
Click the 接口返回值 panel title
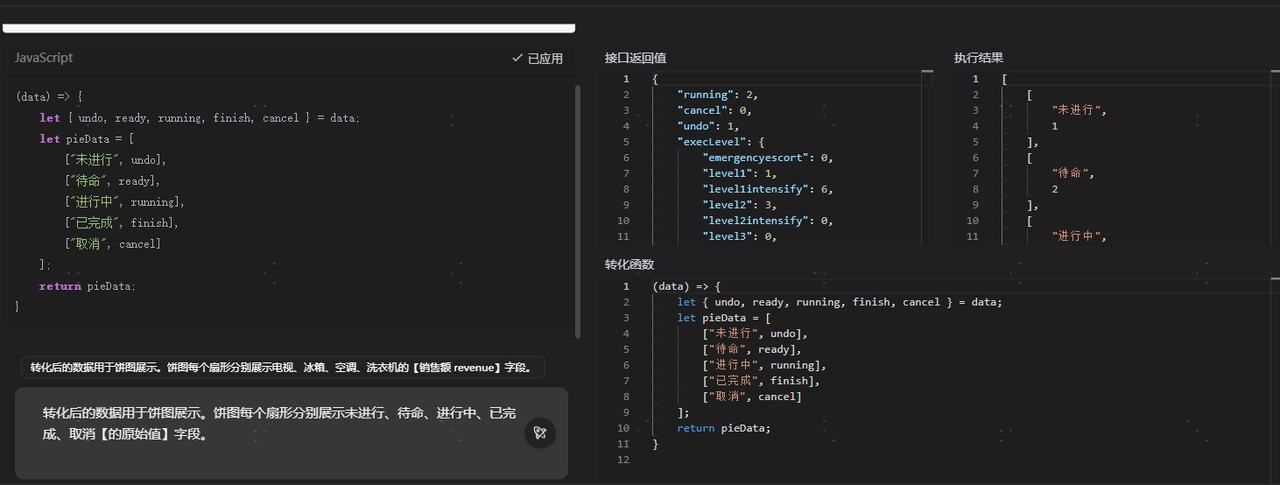tap(635, 58)
